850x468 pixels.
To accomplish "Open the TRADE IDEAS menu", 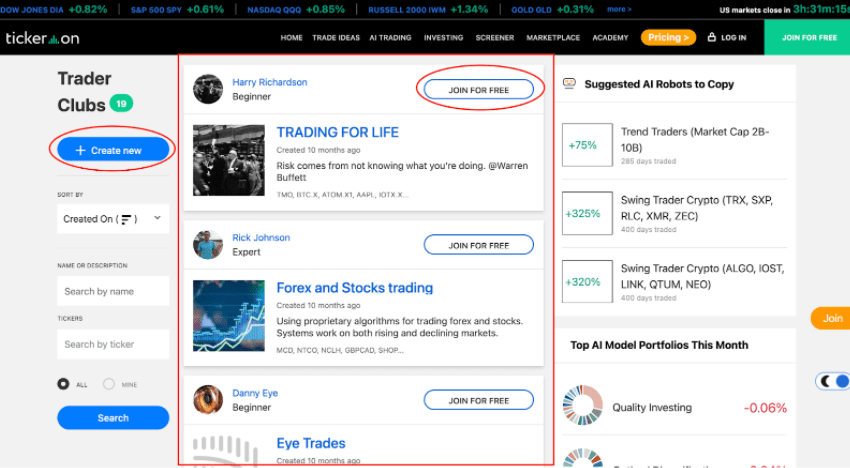I will (x=336, y=37).
